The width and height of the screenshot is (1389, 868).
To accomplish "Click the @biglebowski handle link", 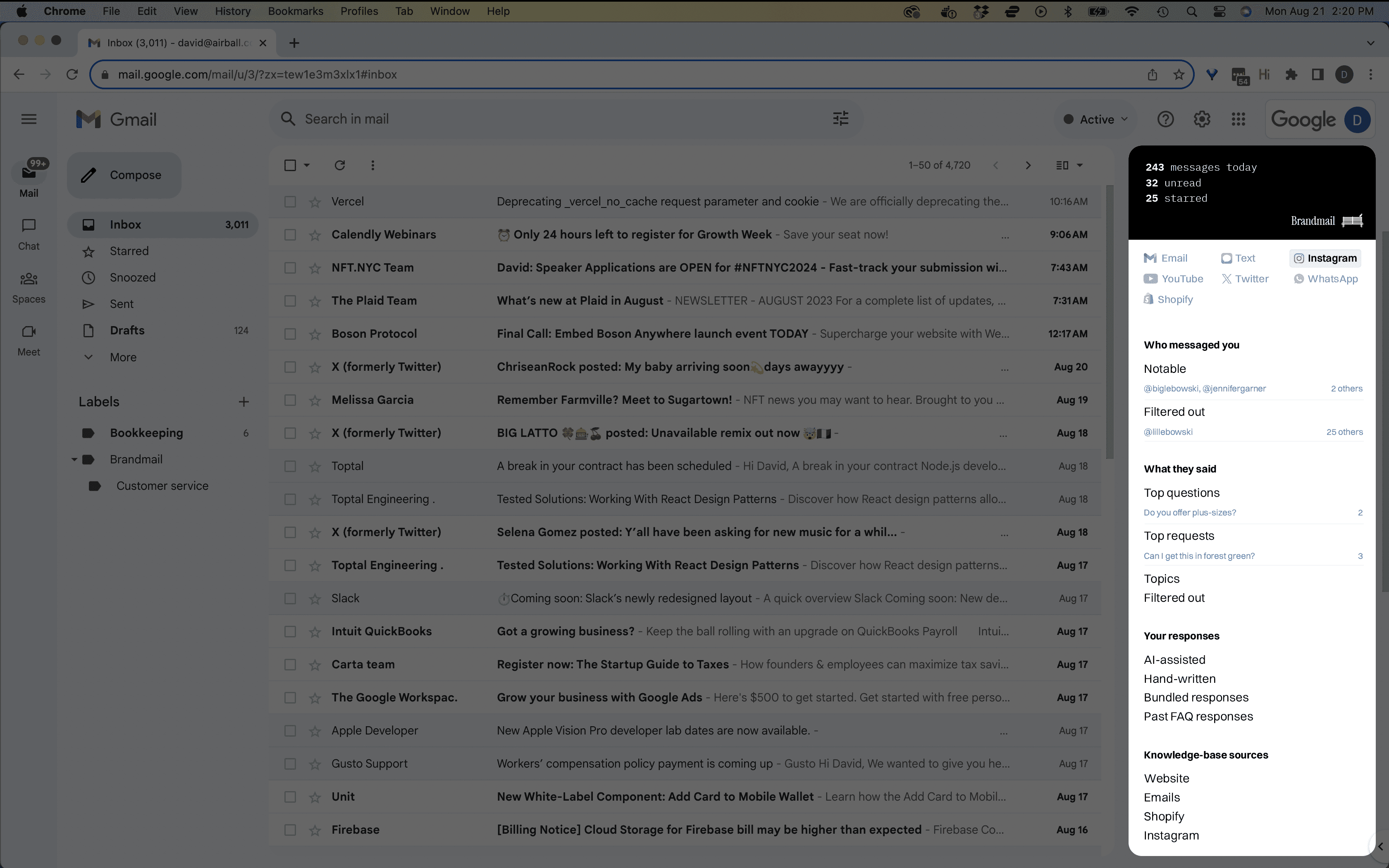I will click(x=1171, y=388).
